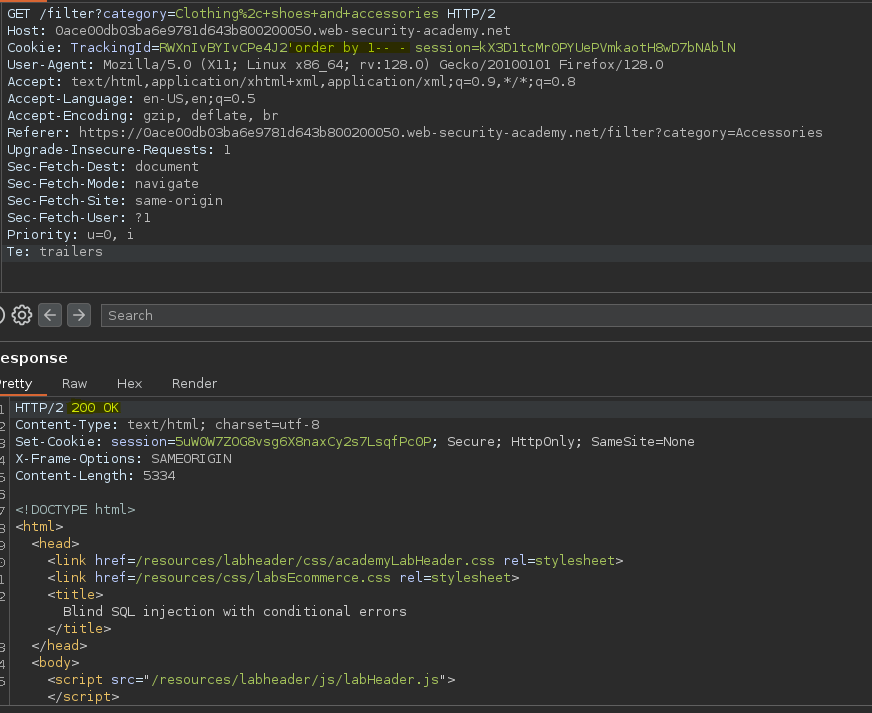
Task: Click the opening <title> tag line
Action: [x=75, y=595]
